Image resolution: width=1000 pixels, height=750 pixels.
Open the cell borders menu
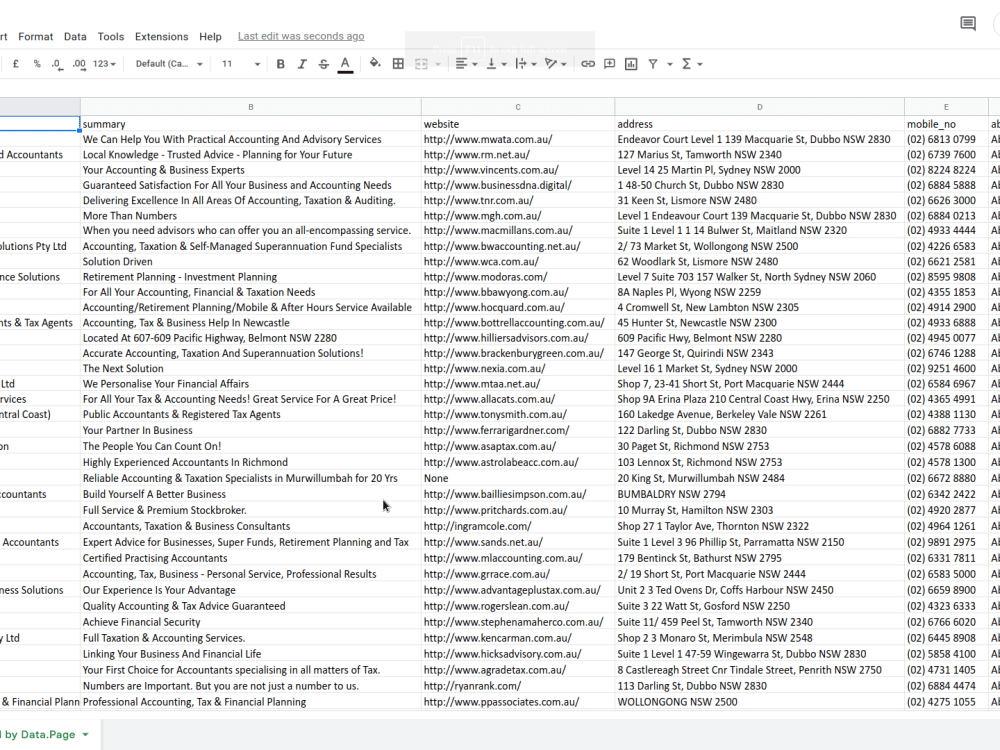[x=398, y=64]
